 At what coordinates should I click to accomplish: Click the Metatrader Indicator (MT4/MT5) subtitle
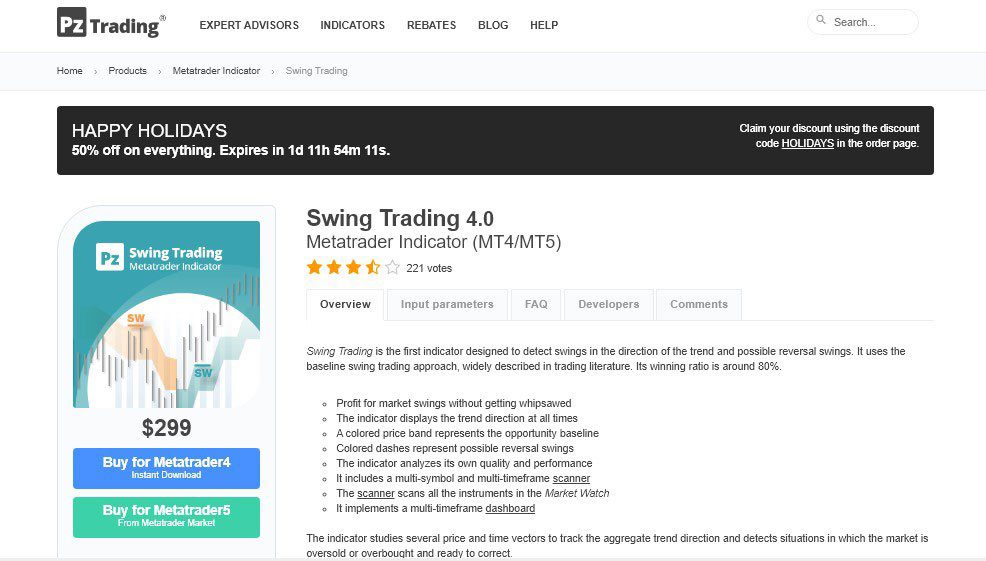pyautogui.click(x=433, y=242)
